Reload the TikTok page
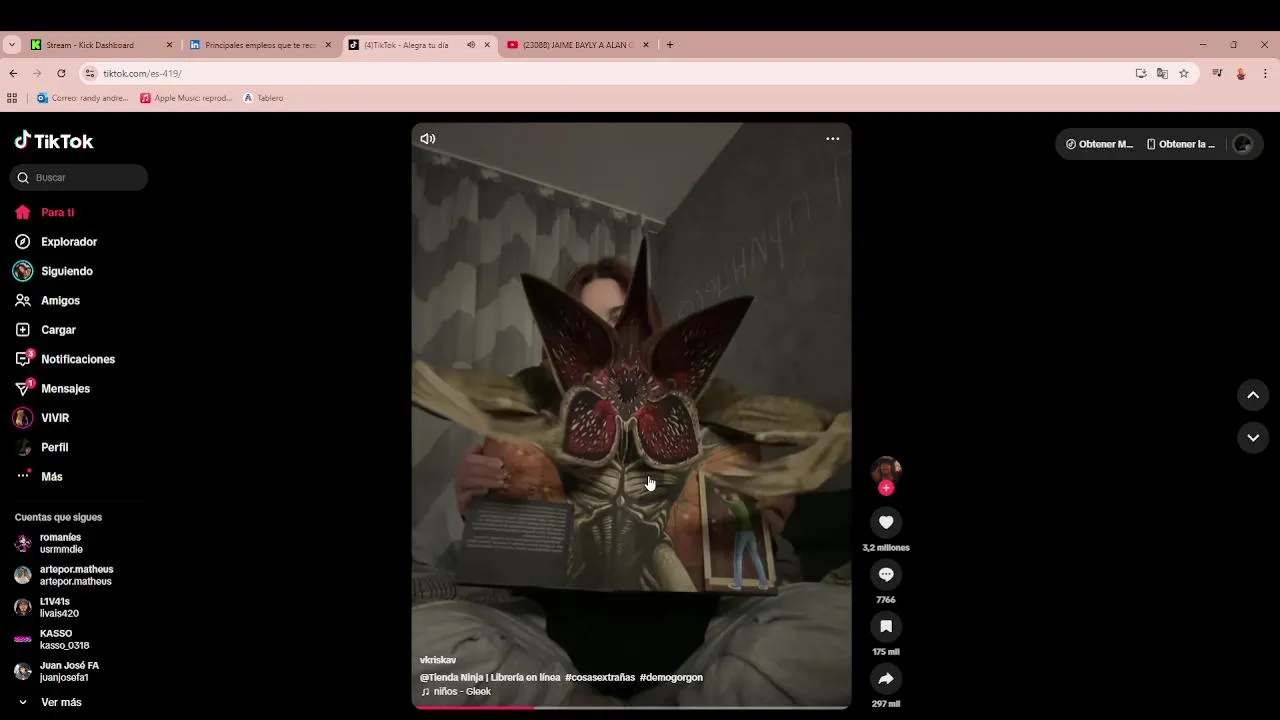The width and height of the screenshot is (1280, 720). click(61, 73)
